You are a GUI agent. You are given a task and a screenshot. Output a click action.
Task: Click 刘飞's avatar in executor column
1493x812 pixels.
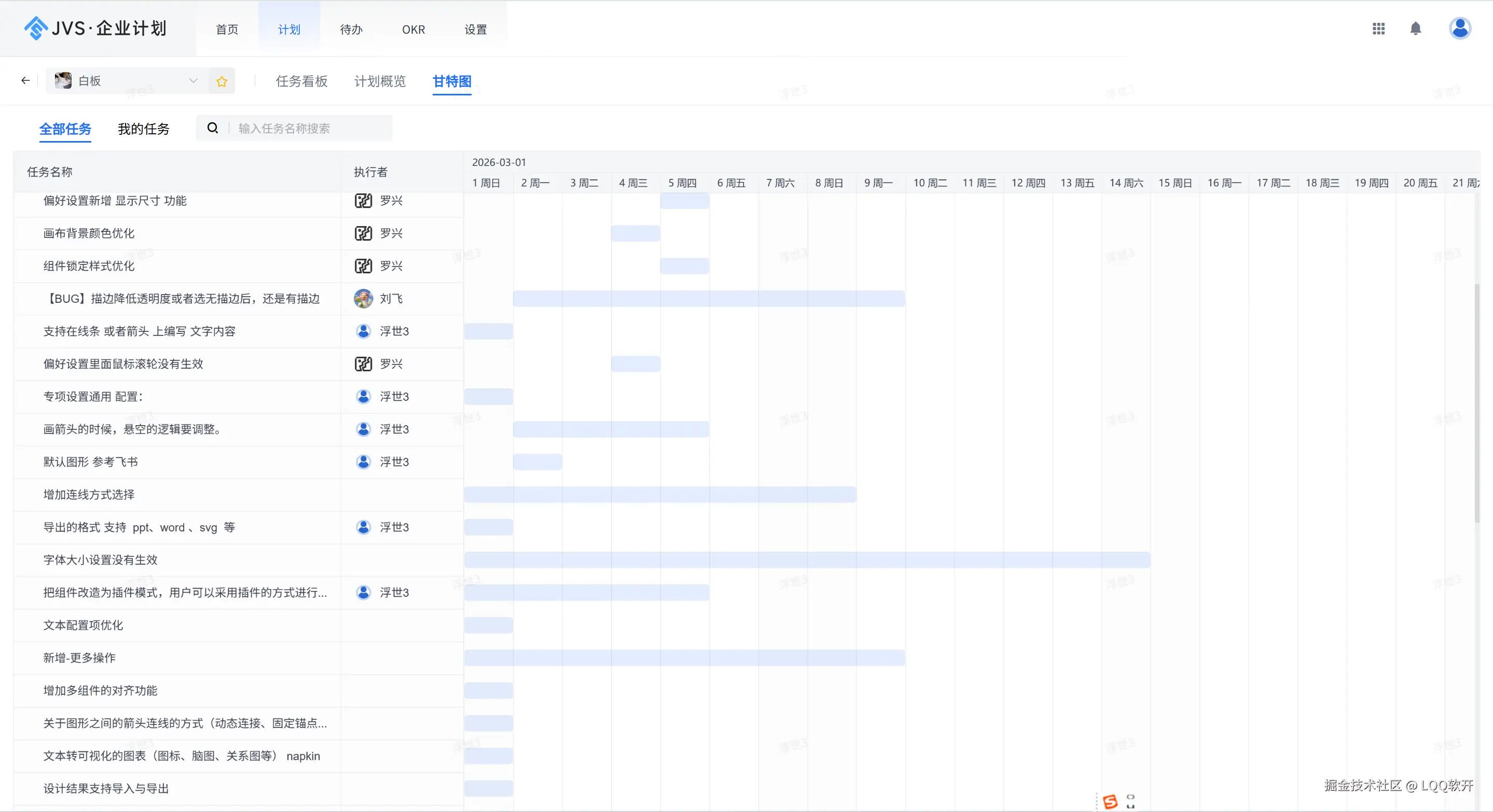click(364, 299)
